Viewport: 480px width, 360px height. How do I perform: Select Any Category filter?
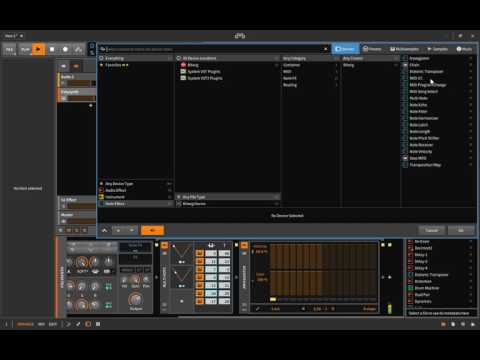click(x=311, y=58)
